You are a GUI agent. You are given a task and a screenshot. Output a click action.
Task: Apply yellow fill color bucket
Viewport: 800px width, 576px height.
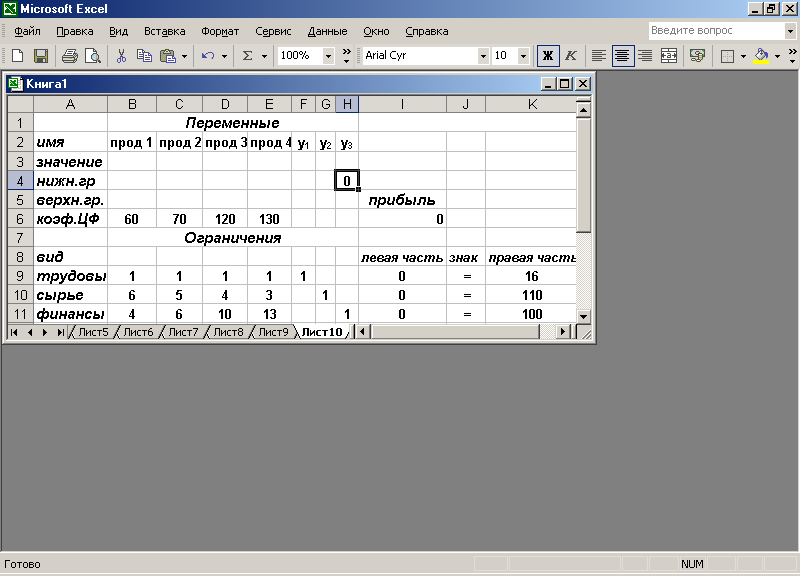tap(761, 56)
